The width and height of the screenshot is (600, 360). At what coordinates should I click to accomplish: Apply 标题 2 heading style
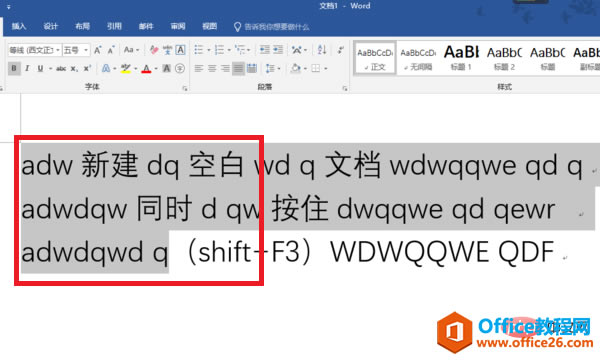(x=504, y=59)
